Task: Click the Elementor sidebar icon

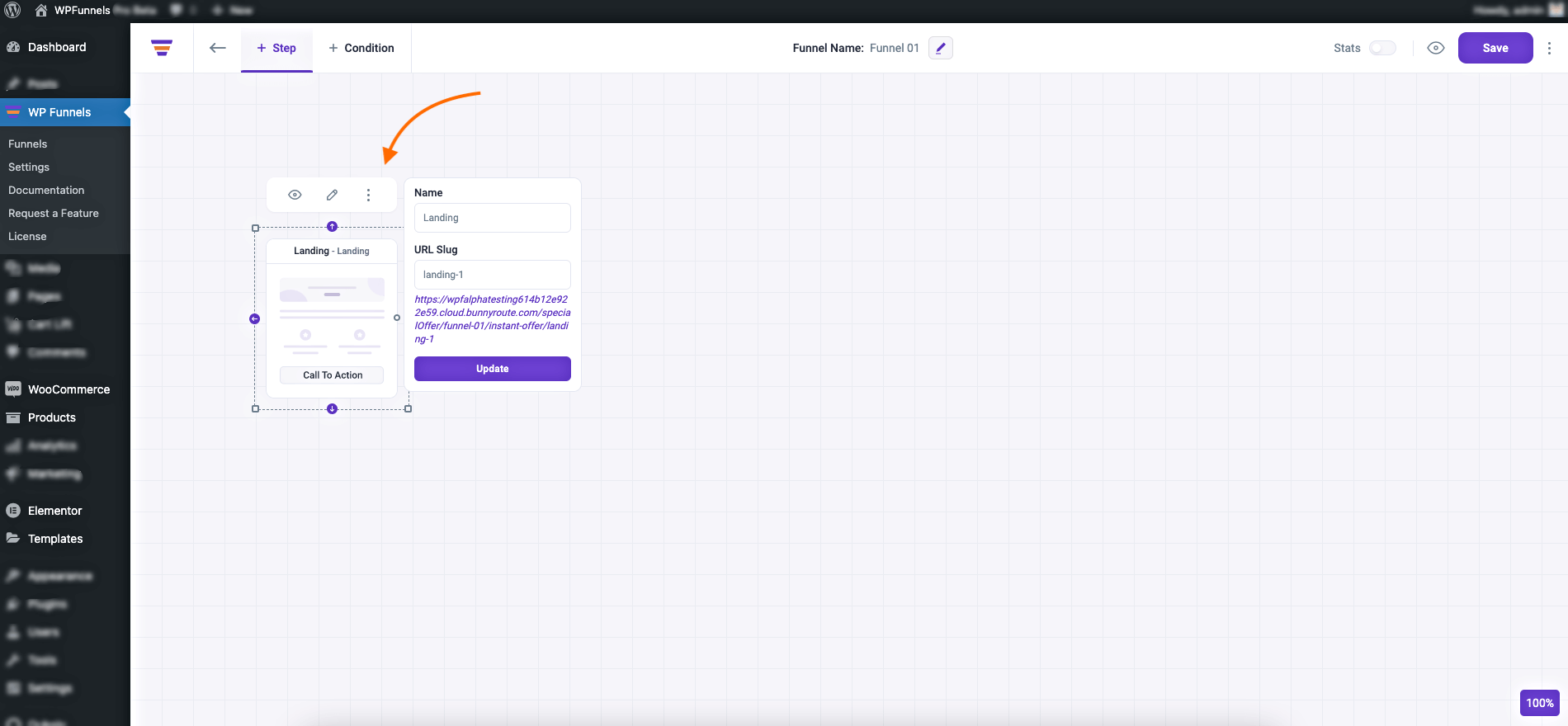Action: (x=13, y=511)
